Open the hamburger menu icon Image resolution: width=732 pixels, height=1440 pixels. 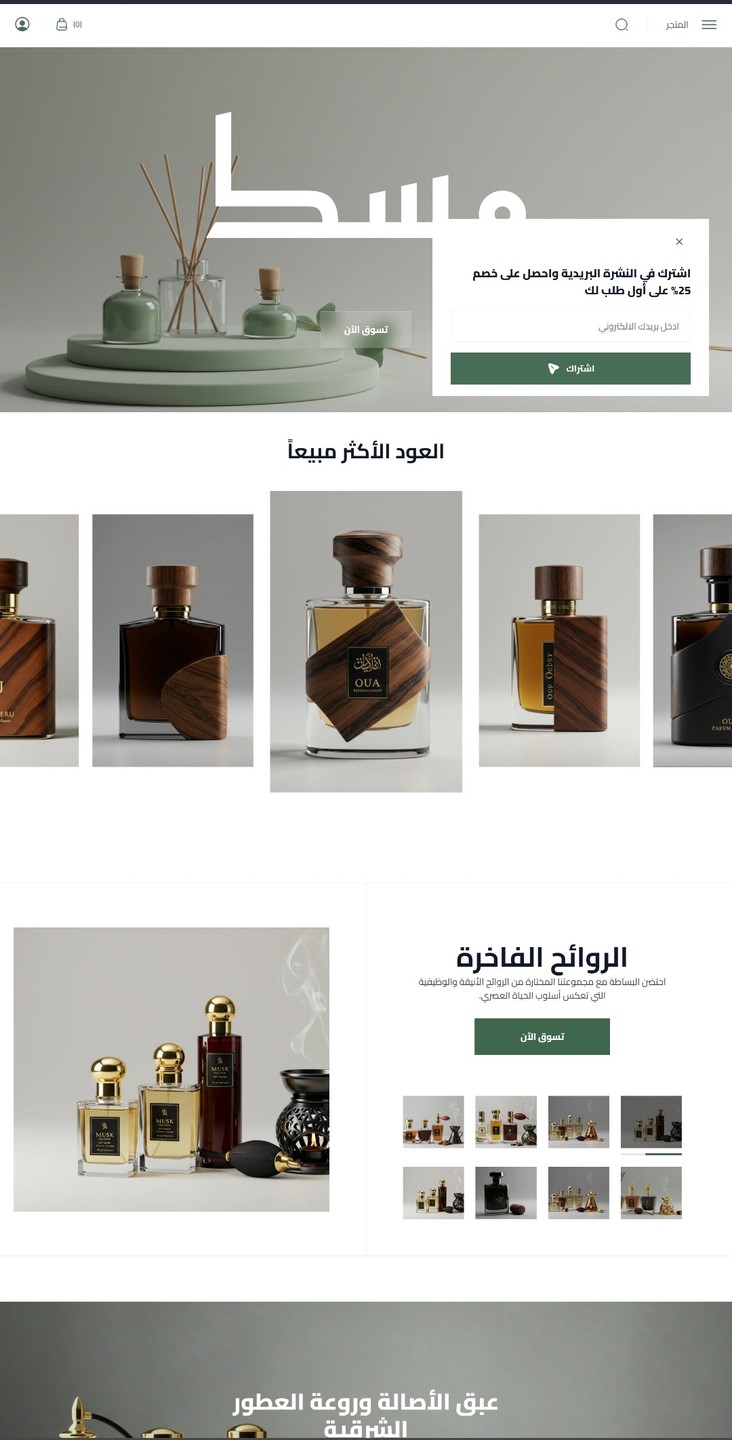tap(709, 25)
